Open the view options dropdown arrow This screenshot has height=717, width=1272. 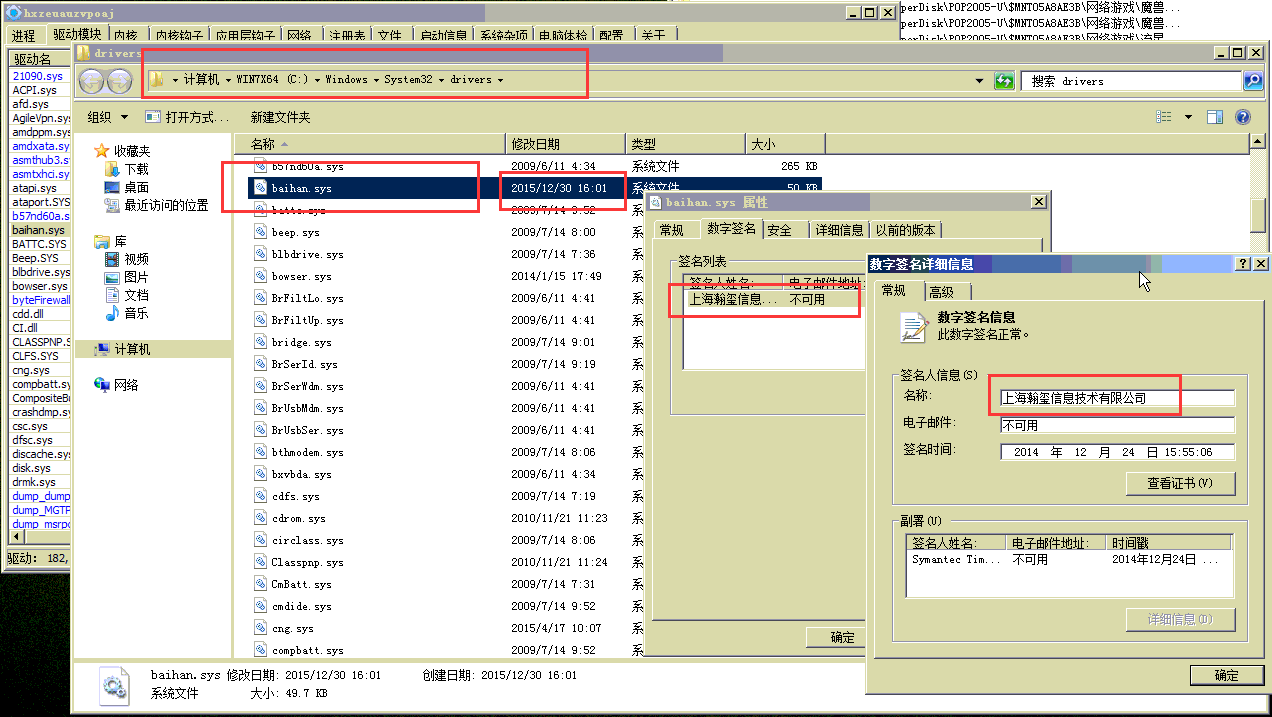click(x=1188, y=117)
